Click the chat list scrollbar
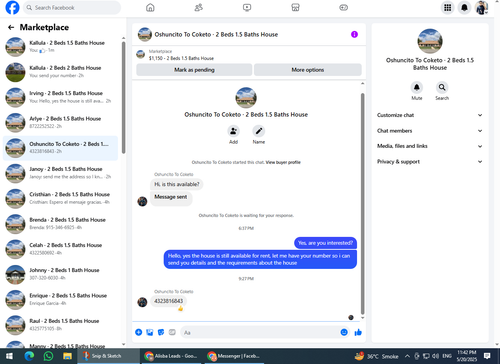 (124, 97)
